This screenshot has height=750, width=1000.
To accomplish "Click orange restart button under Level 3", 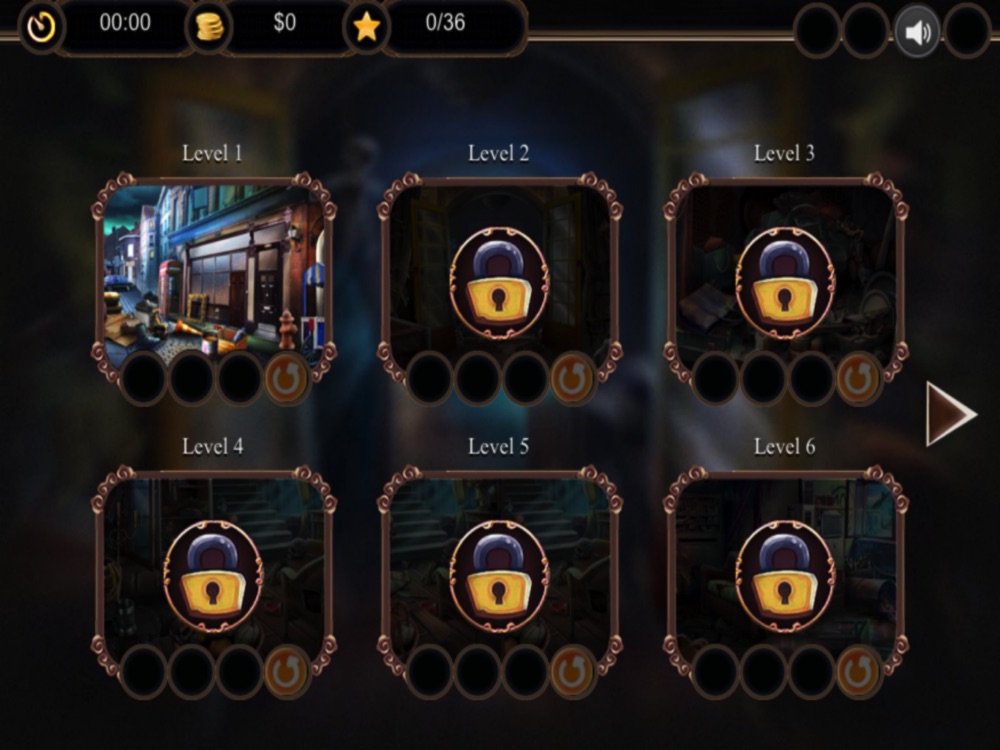I will pos(858,378).
